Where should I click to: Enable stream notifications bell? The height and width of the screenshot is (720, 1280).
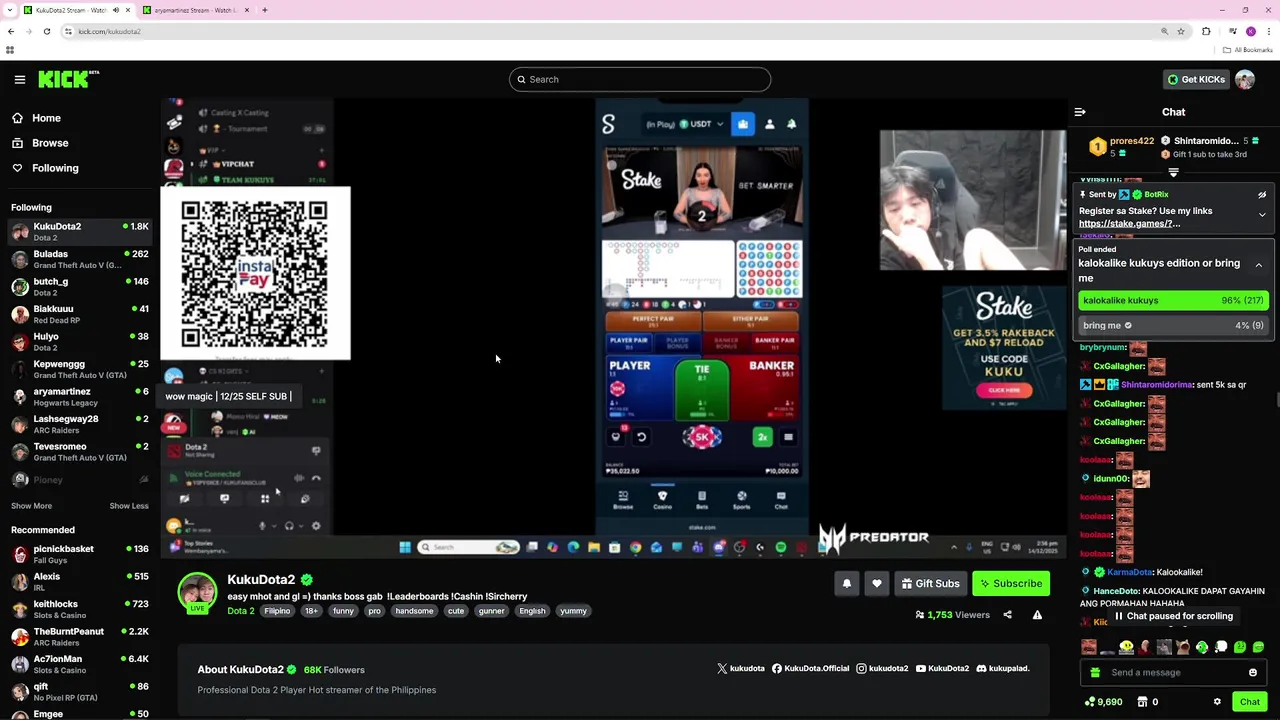click(847, 583)
